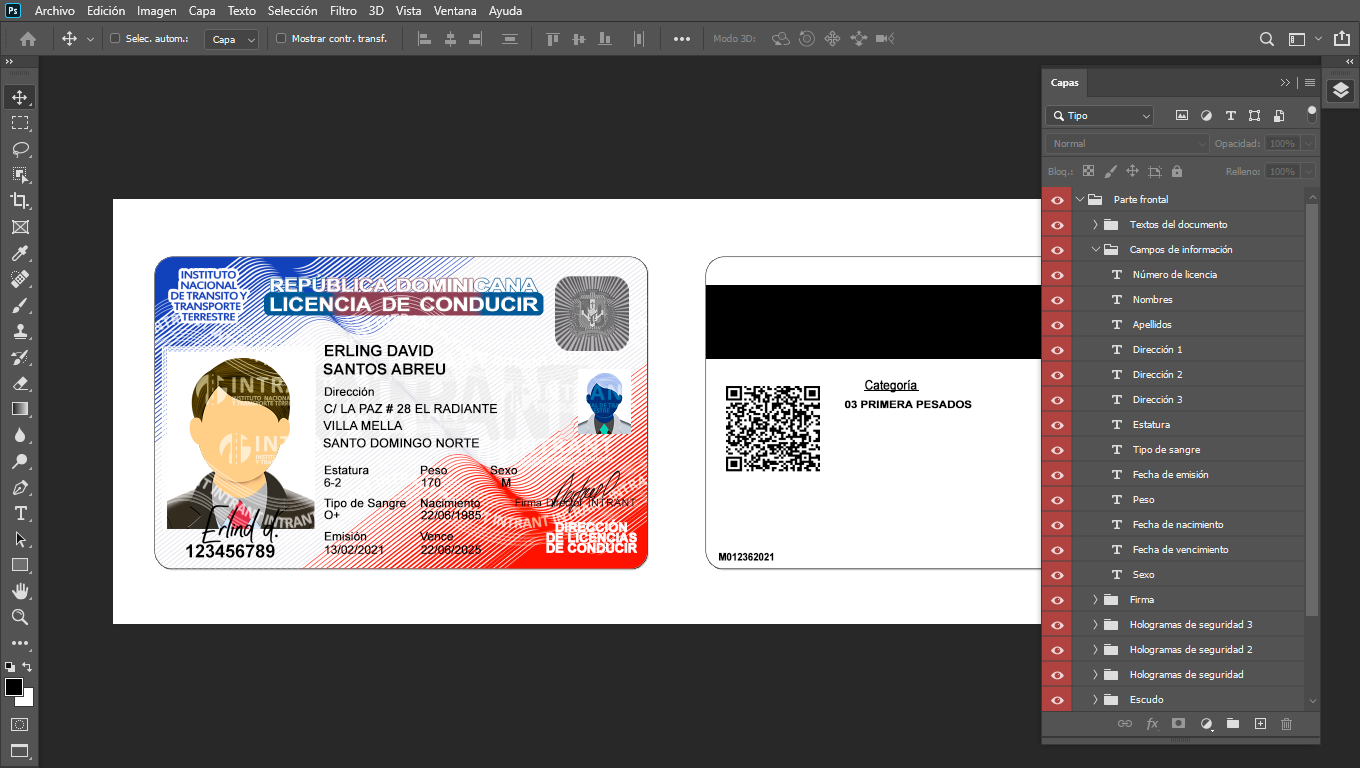
Task: Filter layers by pixel layers
Action: click(x=1182, y=116)
